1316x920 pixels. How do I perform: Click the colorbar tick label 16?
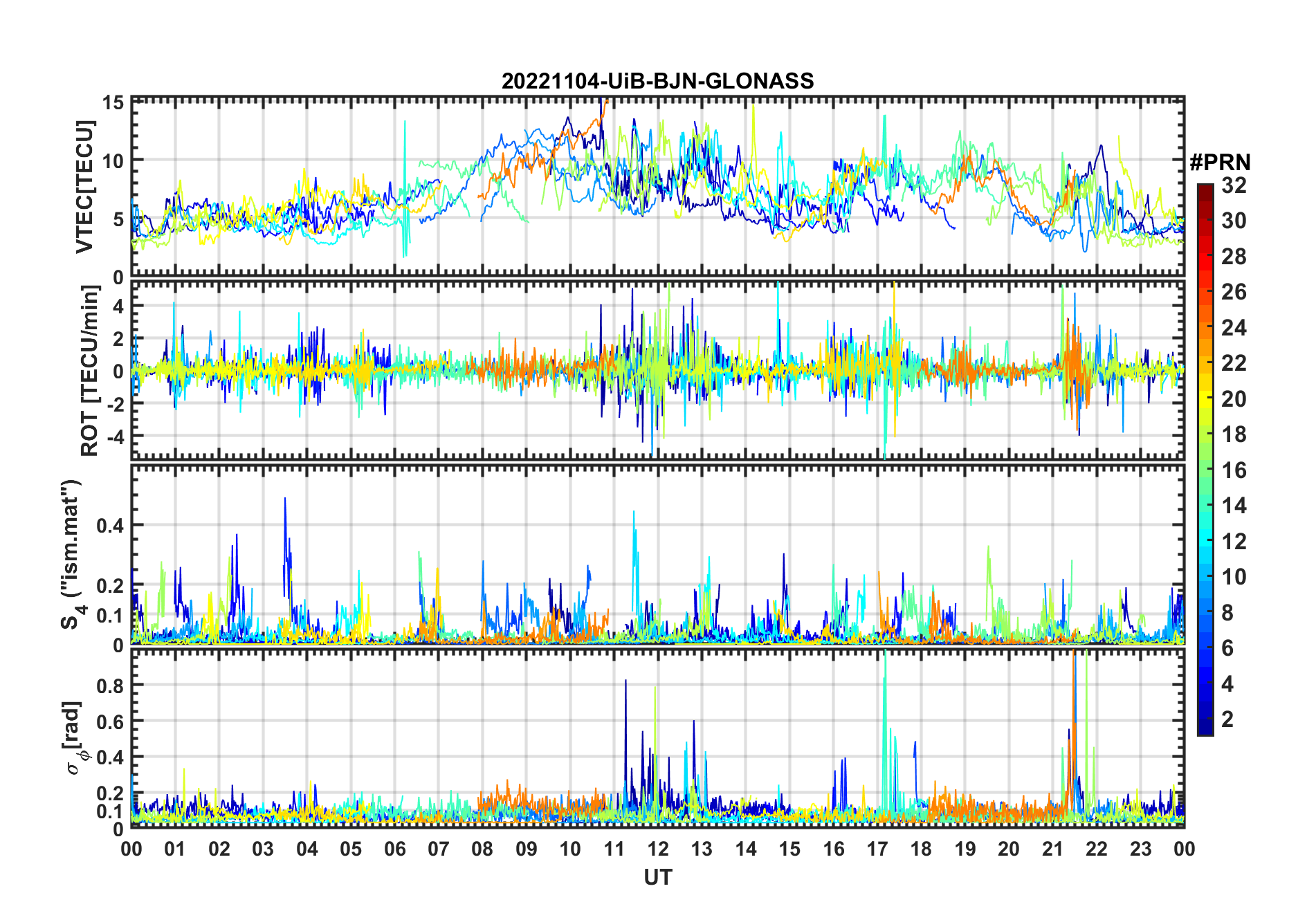[x=1233, y=470]
